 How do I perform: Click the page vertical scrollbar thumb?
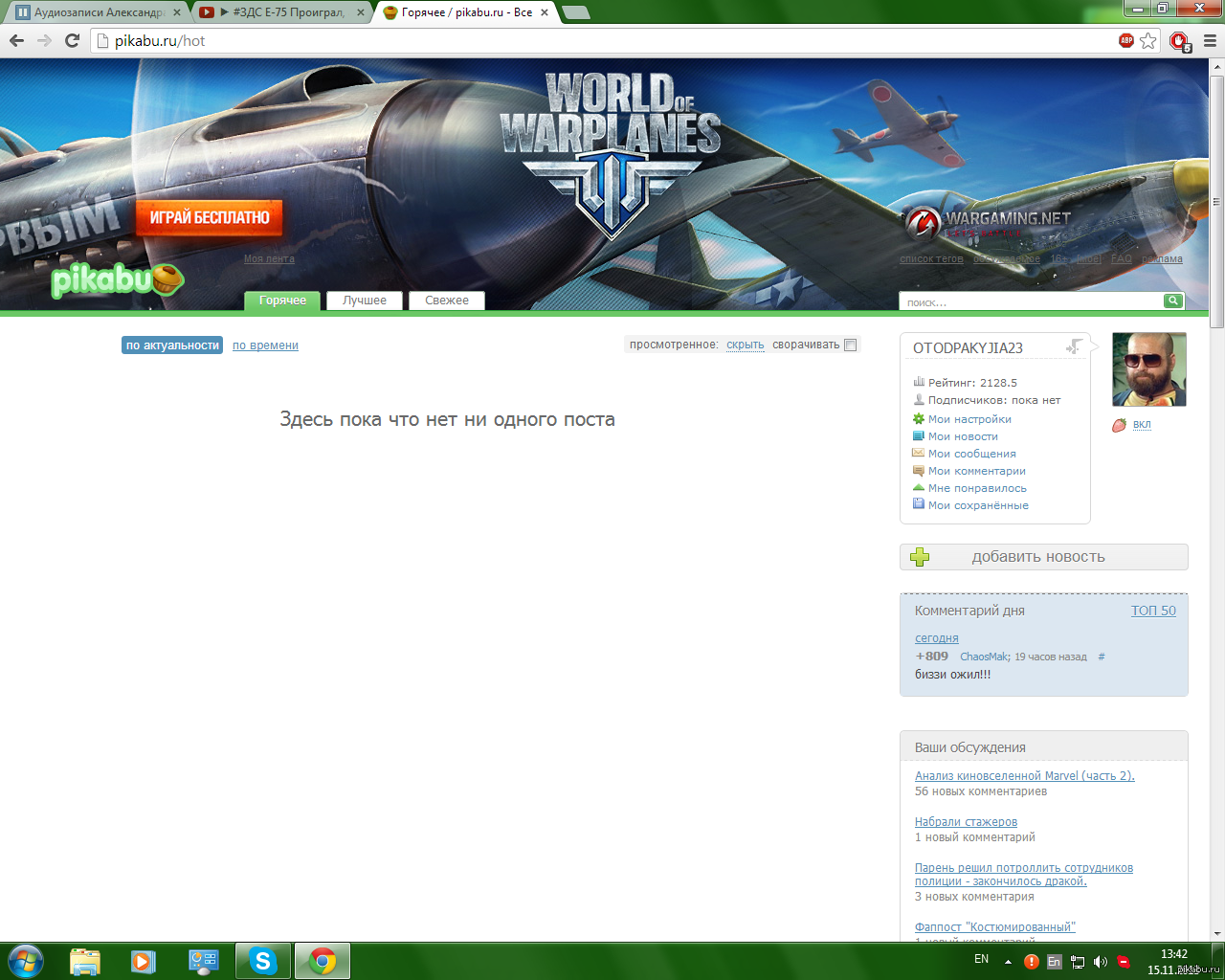point(1216,201)
